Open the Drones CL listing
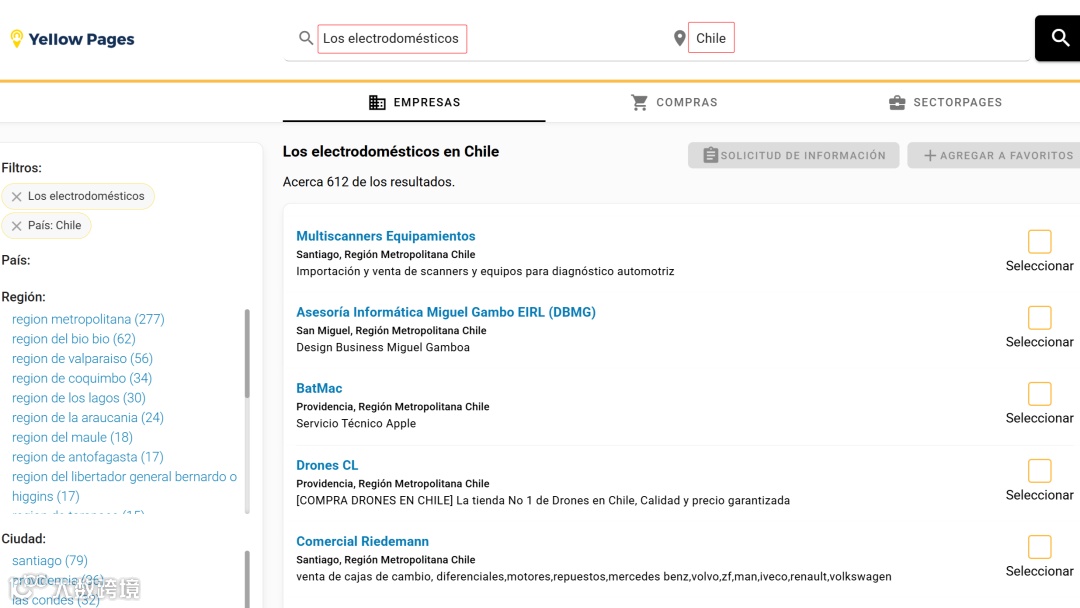The image size is (1080, 608). (x=327, y=465)
